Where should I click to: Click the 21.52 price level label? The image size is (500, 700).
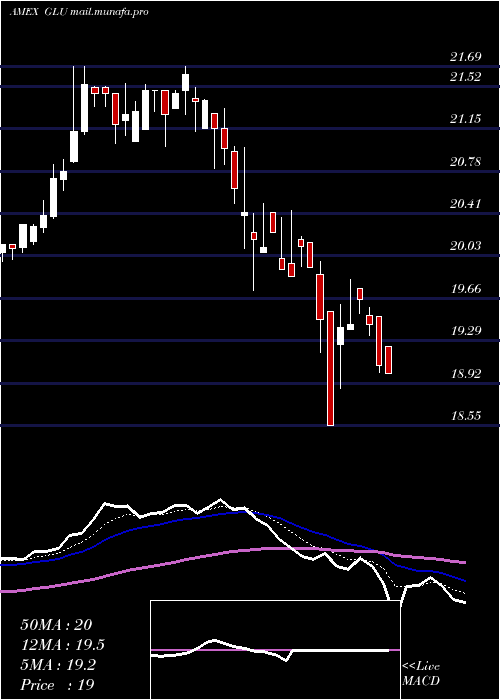point(466,77)
